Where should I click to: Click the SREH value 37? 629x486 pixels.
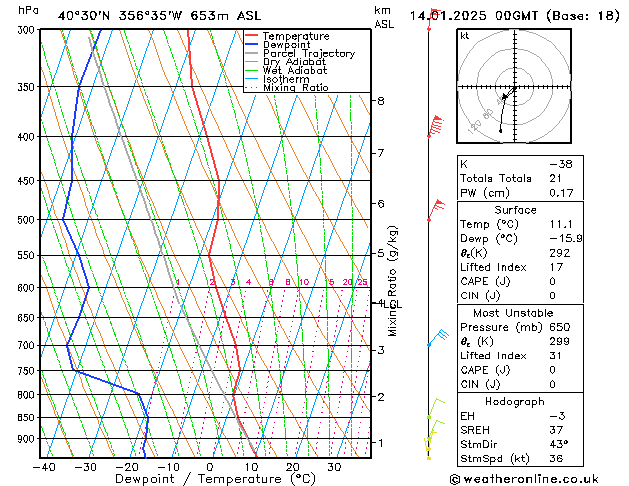pyautogui.click(x=556, y=430)
